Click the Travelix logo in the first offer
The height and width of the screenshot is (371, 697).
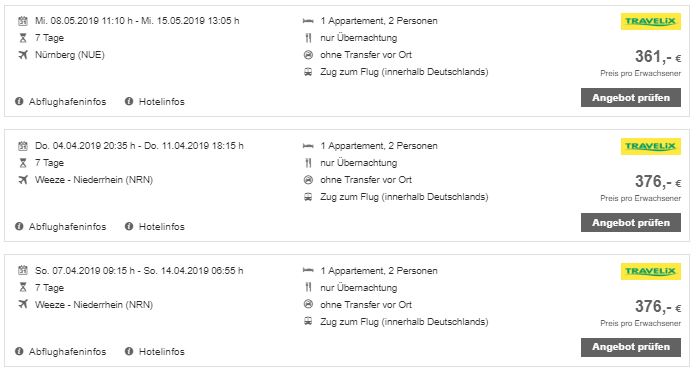click(x=651, y=21)
